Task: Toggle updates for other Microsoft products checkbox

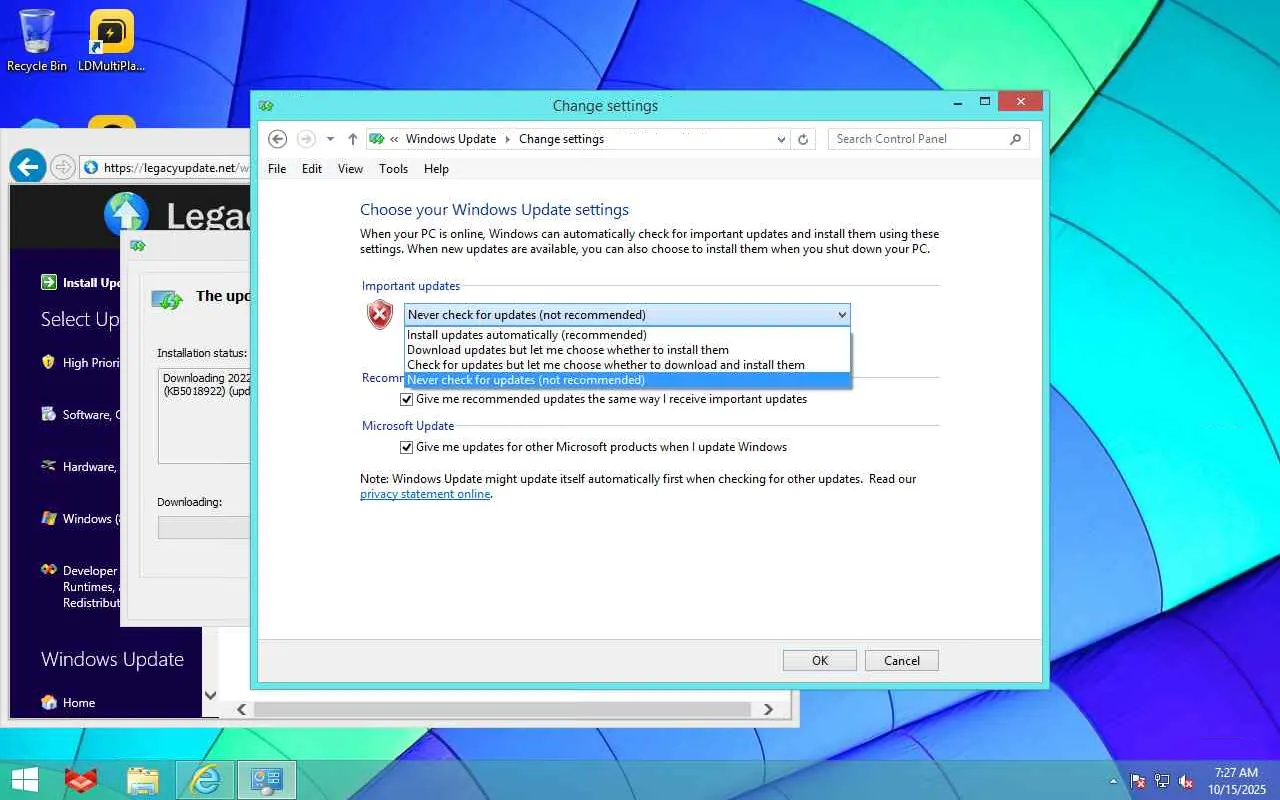Action: 406,447
